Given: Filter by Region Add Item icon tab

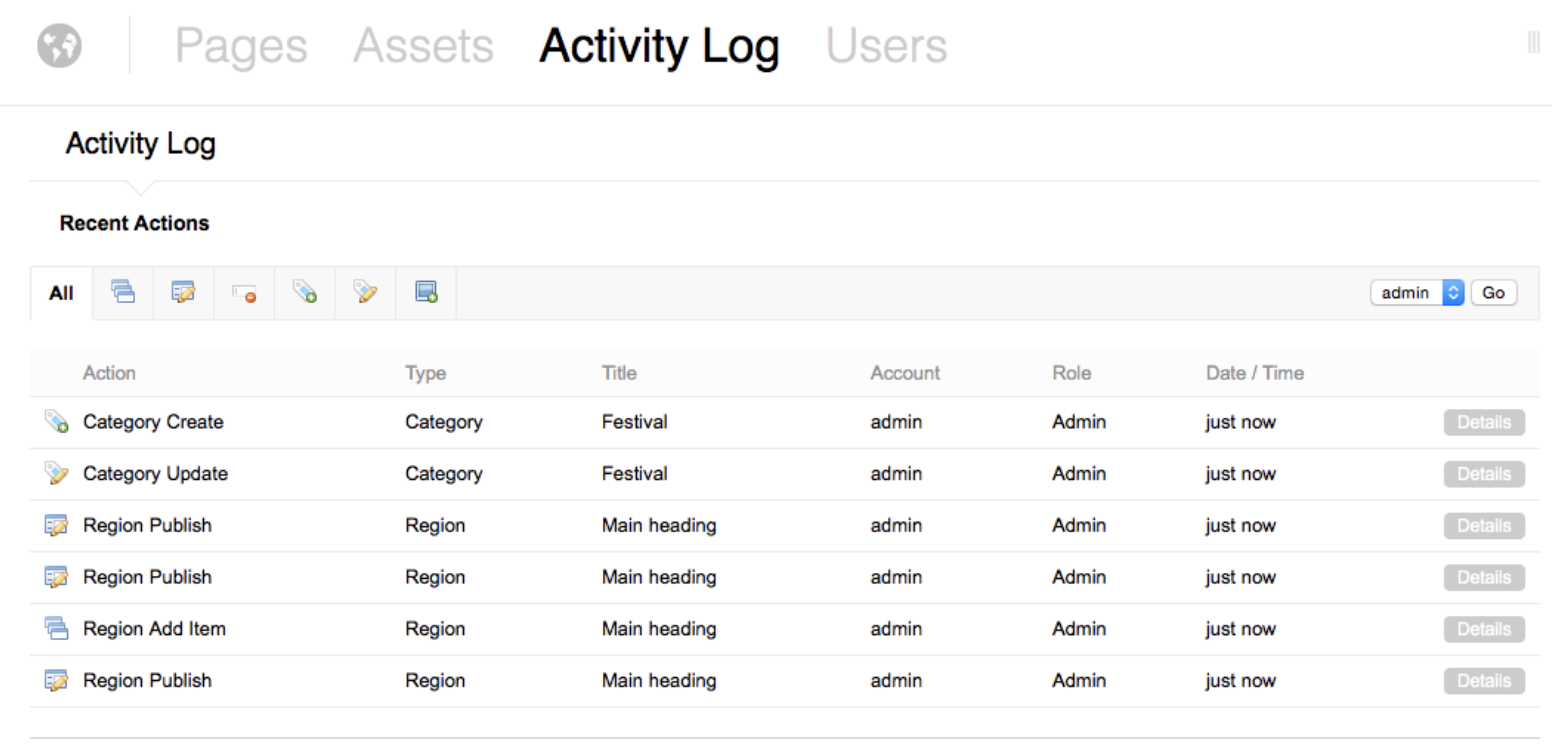Looking at the screenshot, I should 123,292.
